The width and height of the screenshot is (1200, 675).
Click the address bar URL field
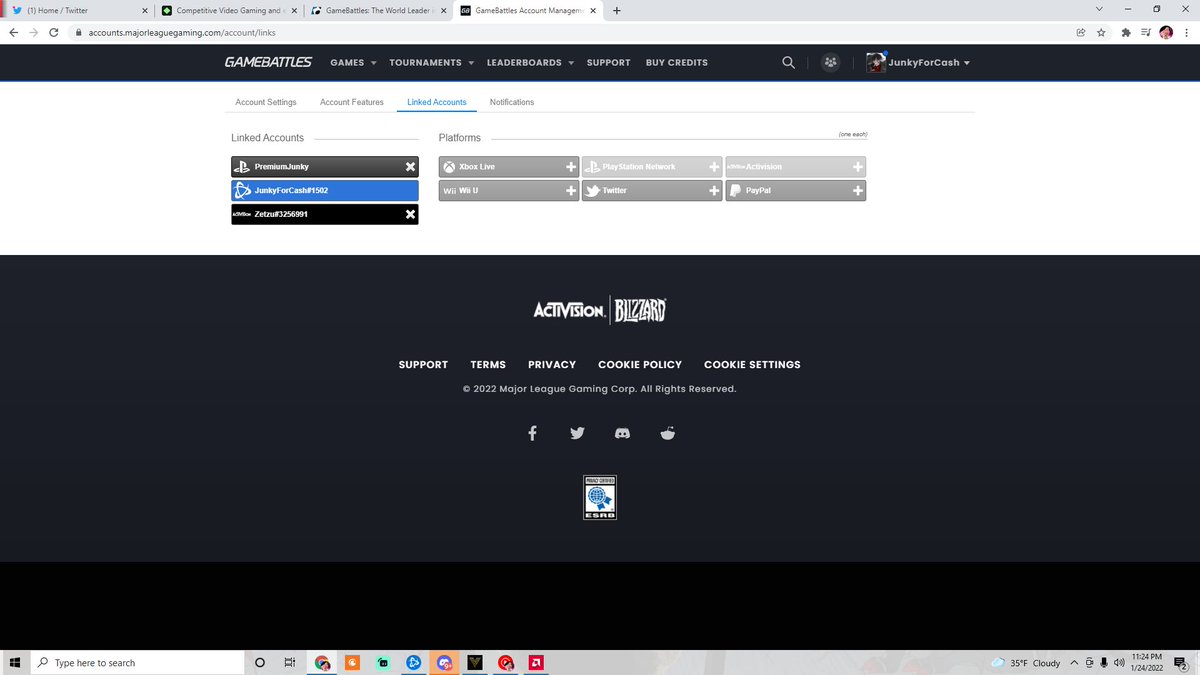(x=570, y=32)
